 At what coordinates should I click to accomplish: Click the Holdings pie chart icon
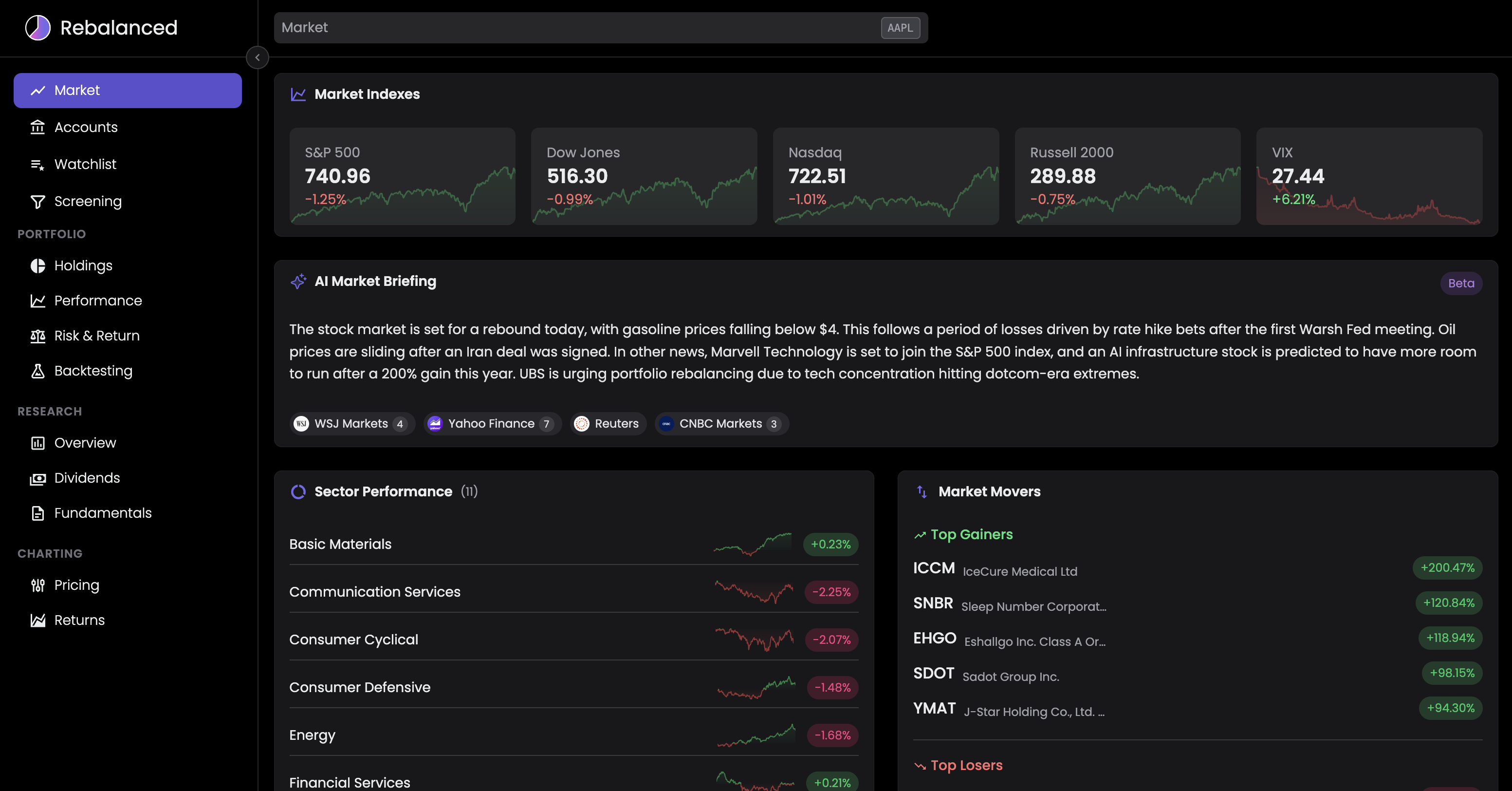point(37,265)
